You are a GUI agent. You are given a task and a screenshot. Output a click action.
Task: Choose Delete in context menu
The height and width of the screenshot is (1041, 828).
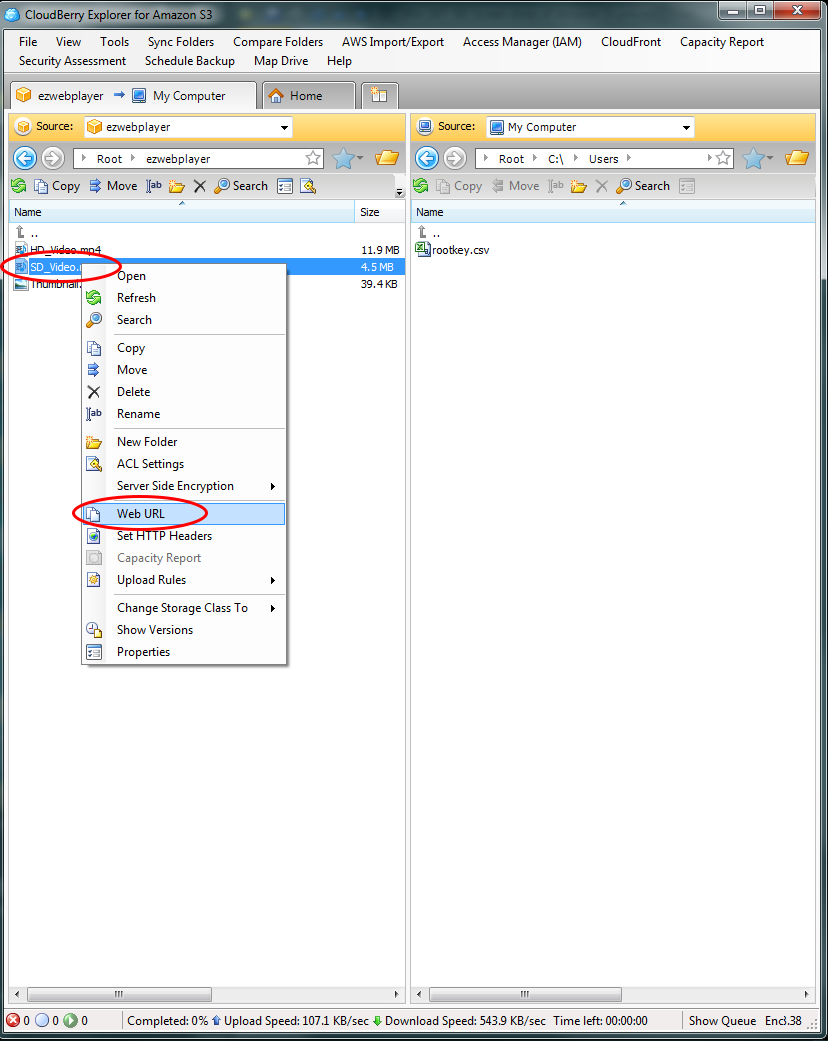[184, 392]
